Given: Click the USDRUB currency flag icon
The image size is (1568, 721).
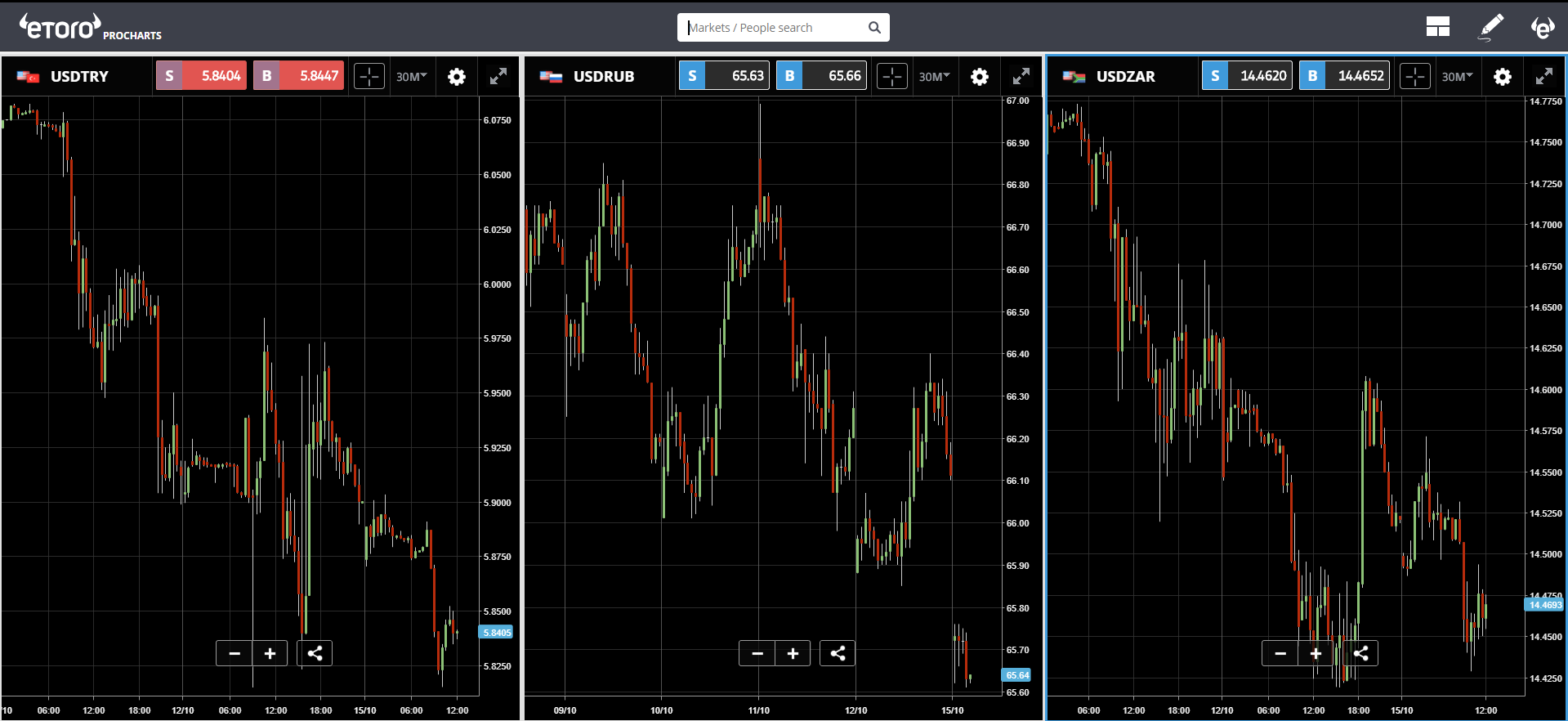Looking at the screenshot, I should 551,77.
